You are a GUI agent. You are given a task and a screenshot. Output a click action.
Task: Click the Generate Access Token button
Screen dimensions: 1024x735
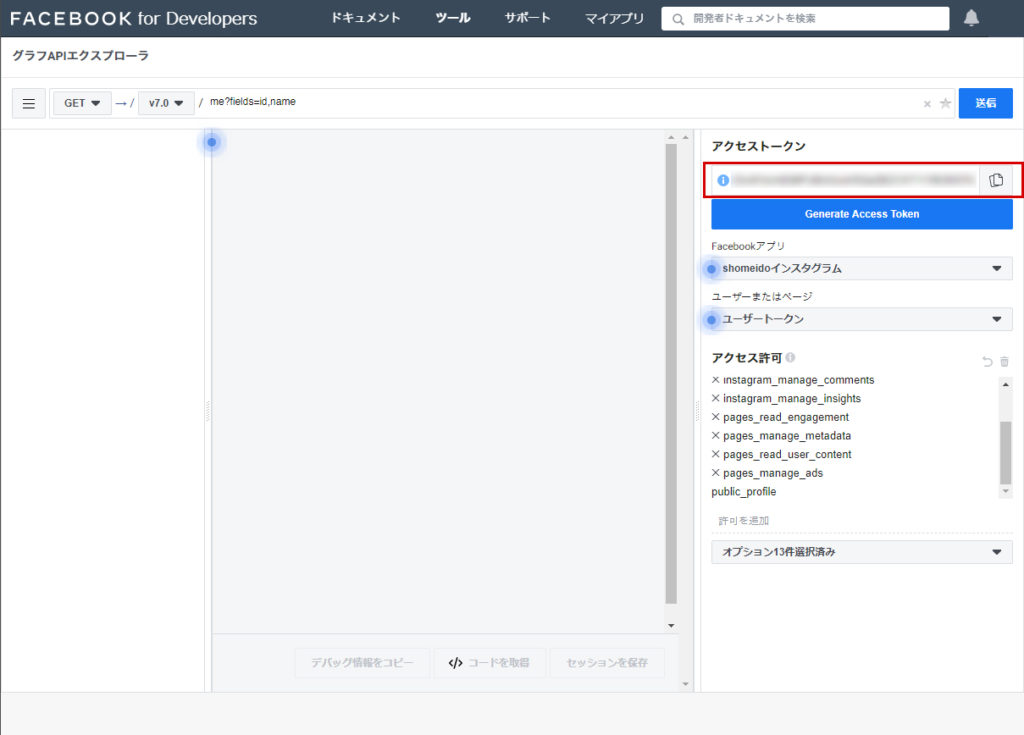861,214
